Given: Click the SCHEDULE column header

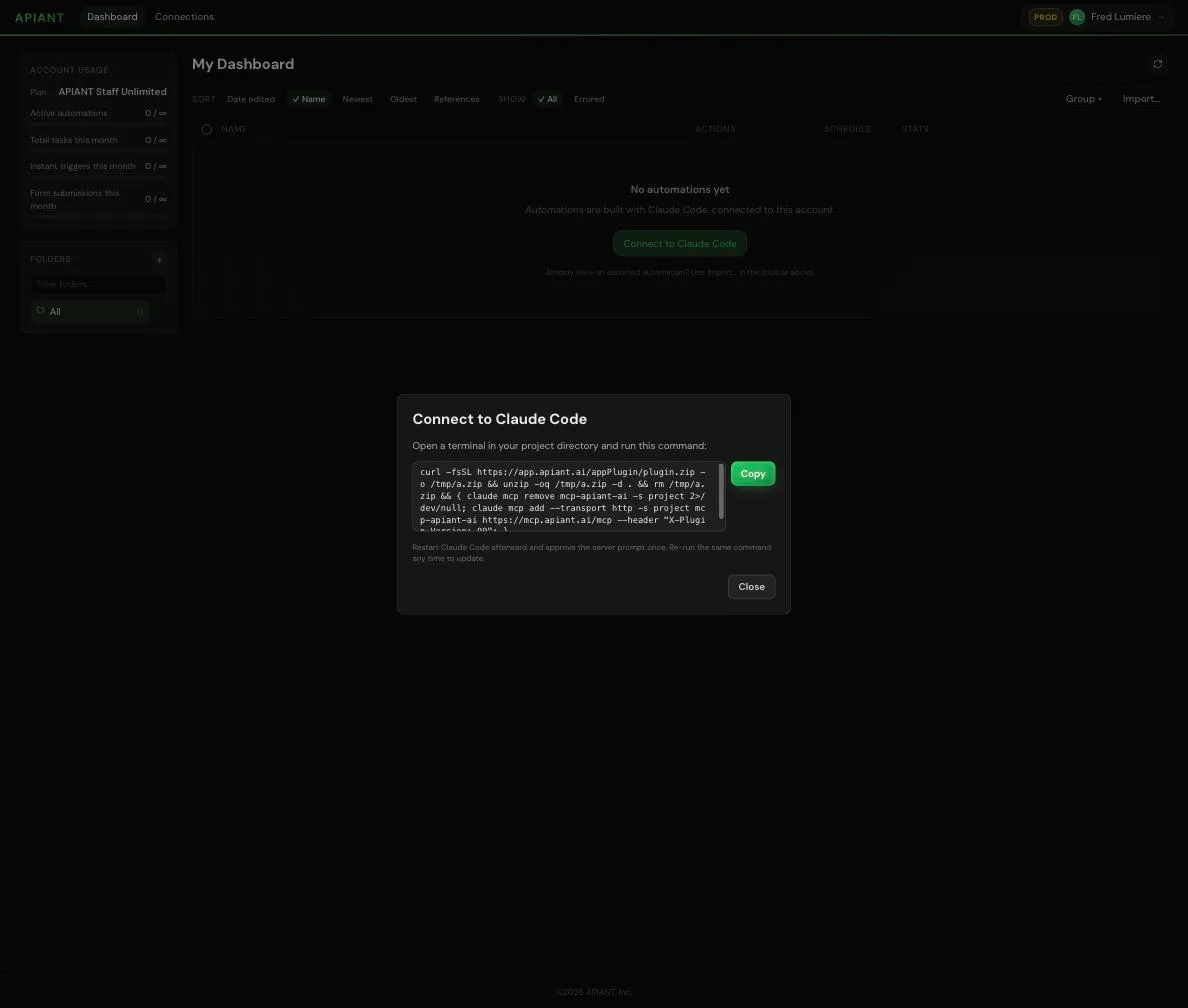Looking at the screenshot, I should coord(847,130).
